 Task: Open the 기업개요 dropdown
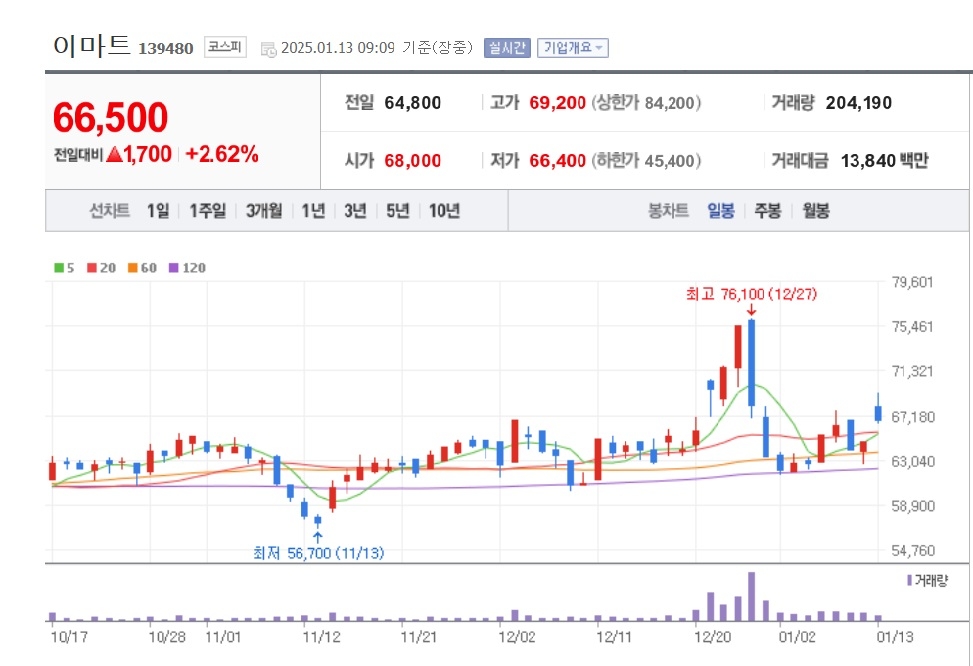tap(573, 48)
